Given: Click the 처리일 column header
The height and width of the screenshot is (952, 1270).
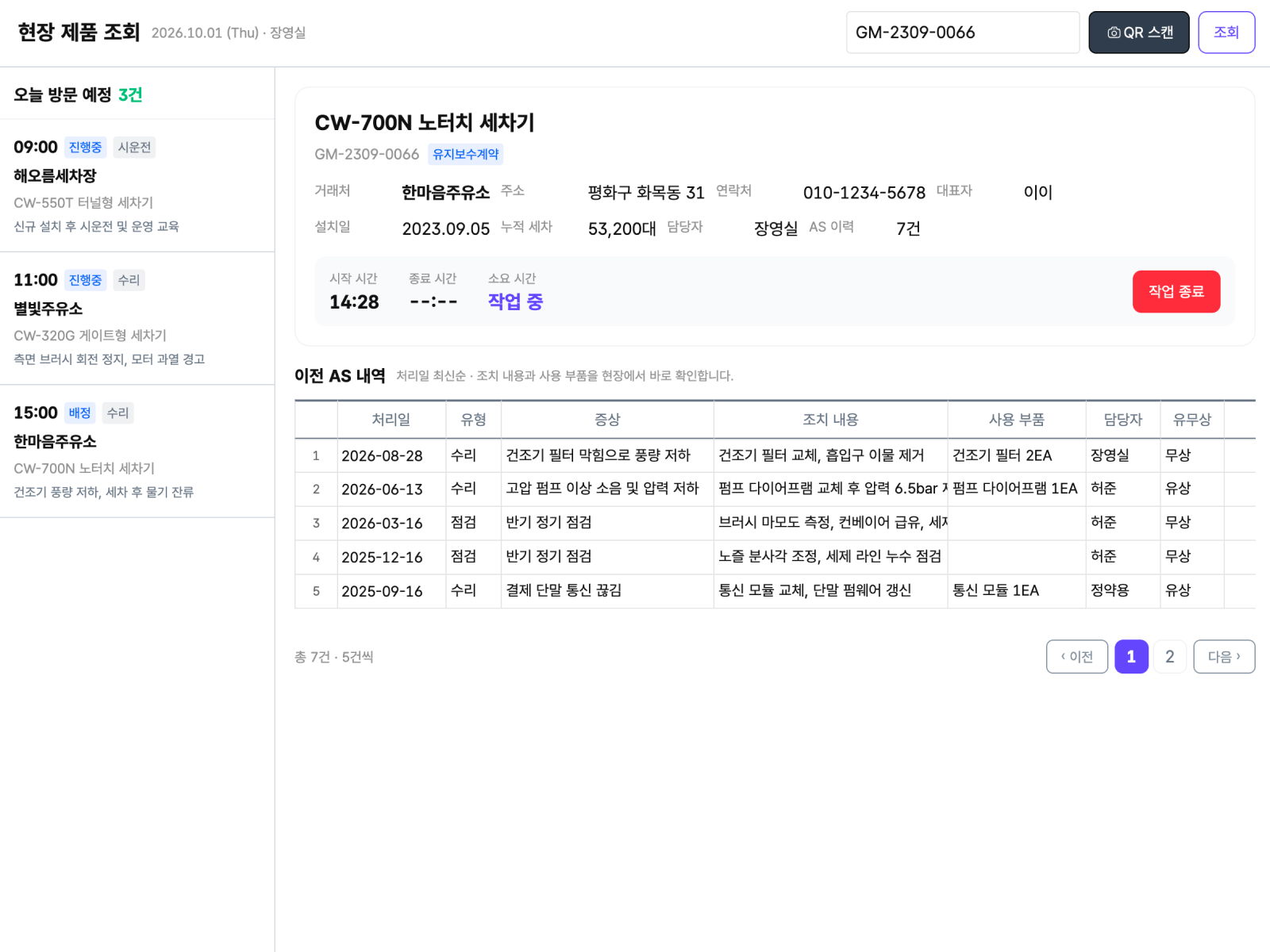Looking at the screenshot, I should (391, 420).
